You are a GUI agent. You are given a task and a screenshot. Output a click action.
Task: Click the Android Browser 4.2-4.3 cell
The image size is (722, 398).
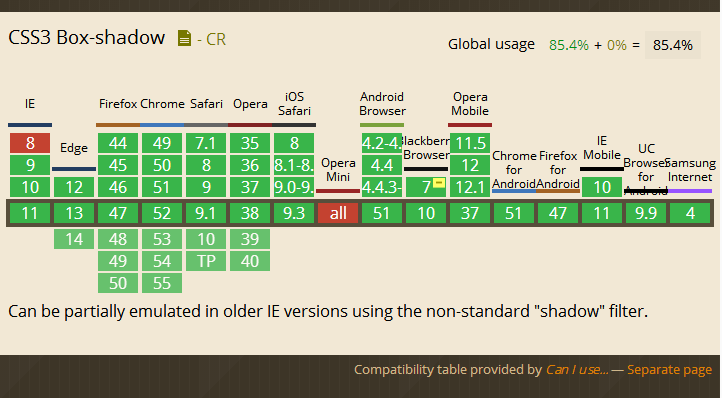pyautogui.click(x=382, y=143)
